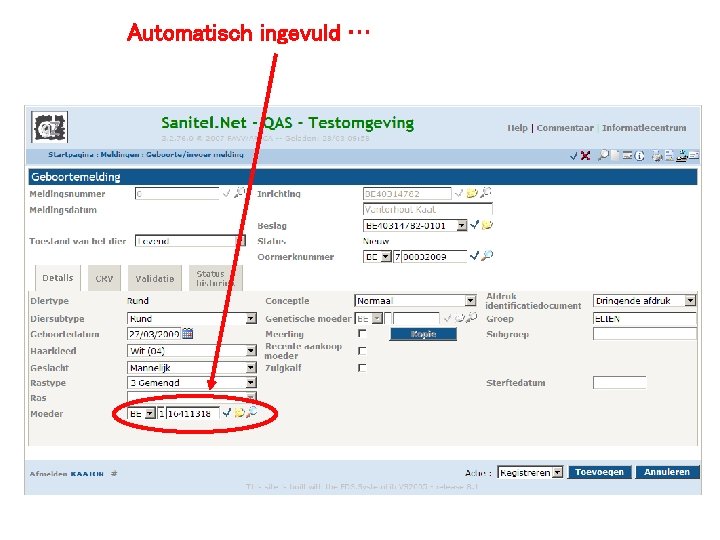Click the Subgroep input field
720x540 pixels.
pos(645,334)
